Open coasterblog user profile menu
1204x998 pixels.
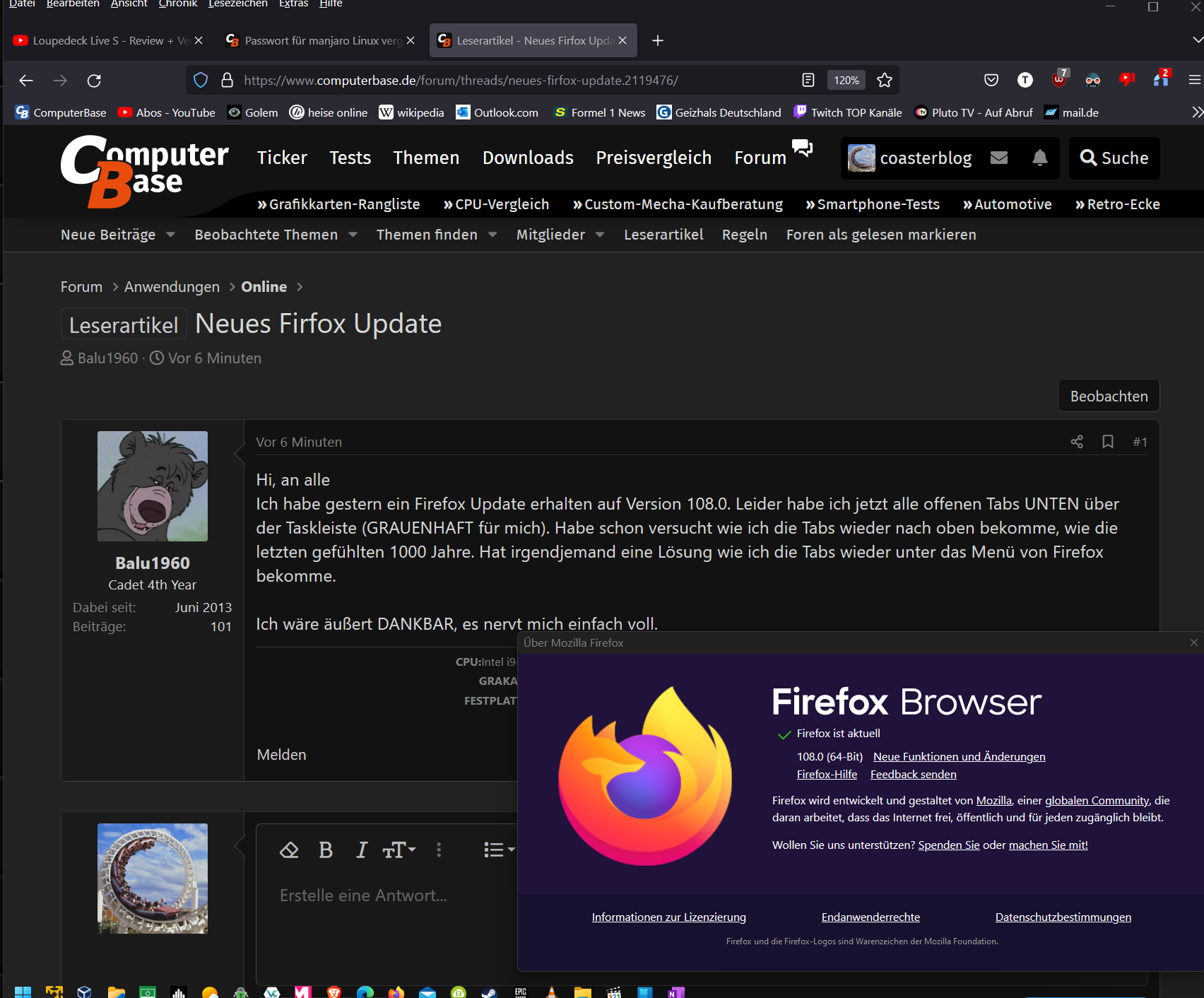pos(910,158)
